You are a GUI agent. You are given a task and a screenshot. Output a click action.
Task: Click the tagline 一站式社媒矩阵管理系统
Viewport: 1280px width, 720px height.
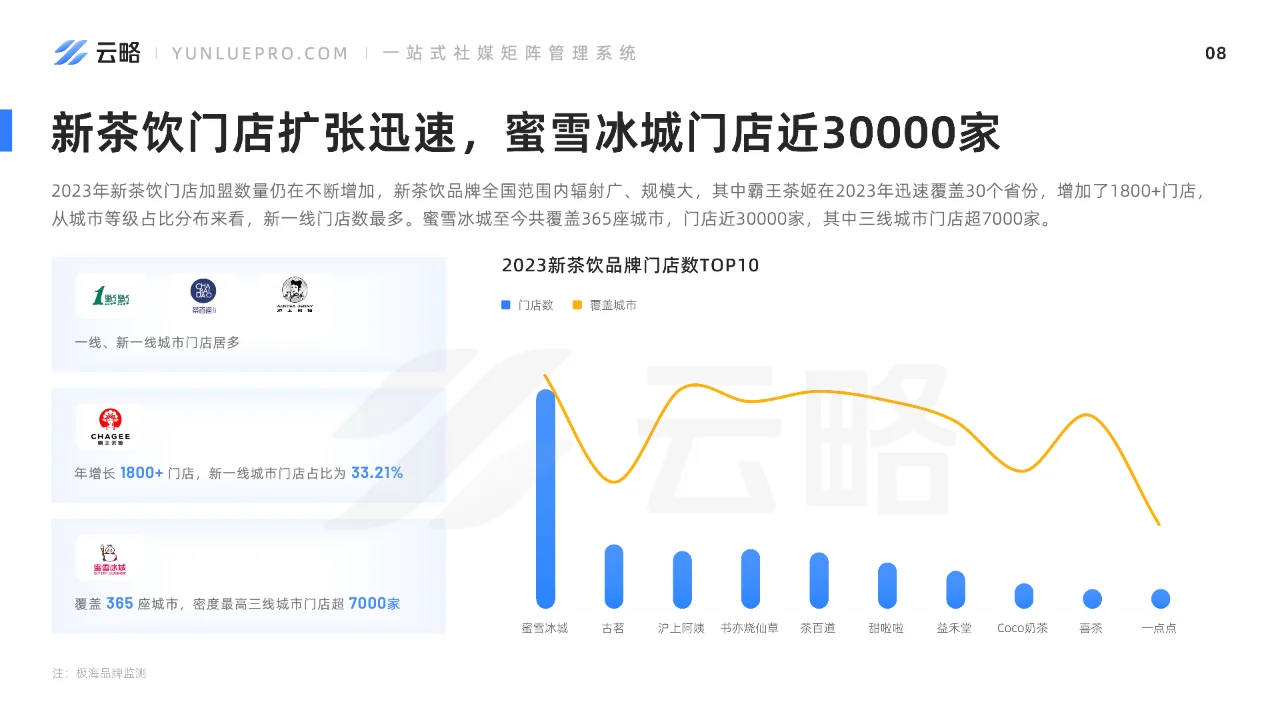509,53
